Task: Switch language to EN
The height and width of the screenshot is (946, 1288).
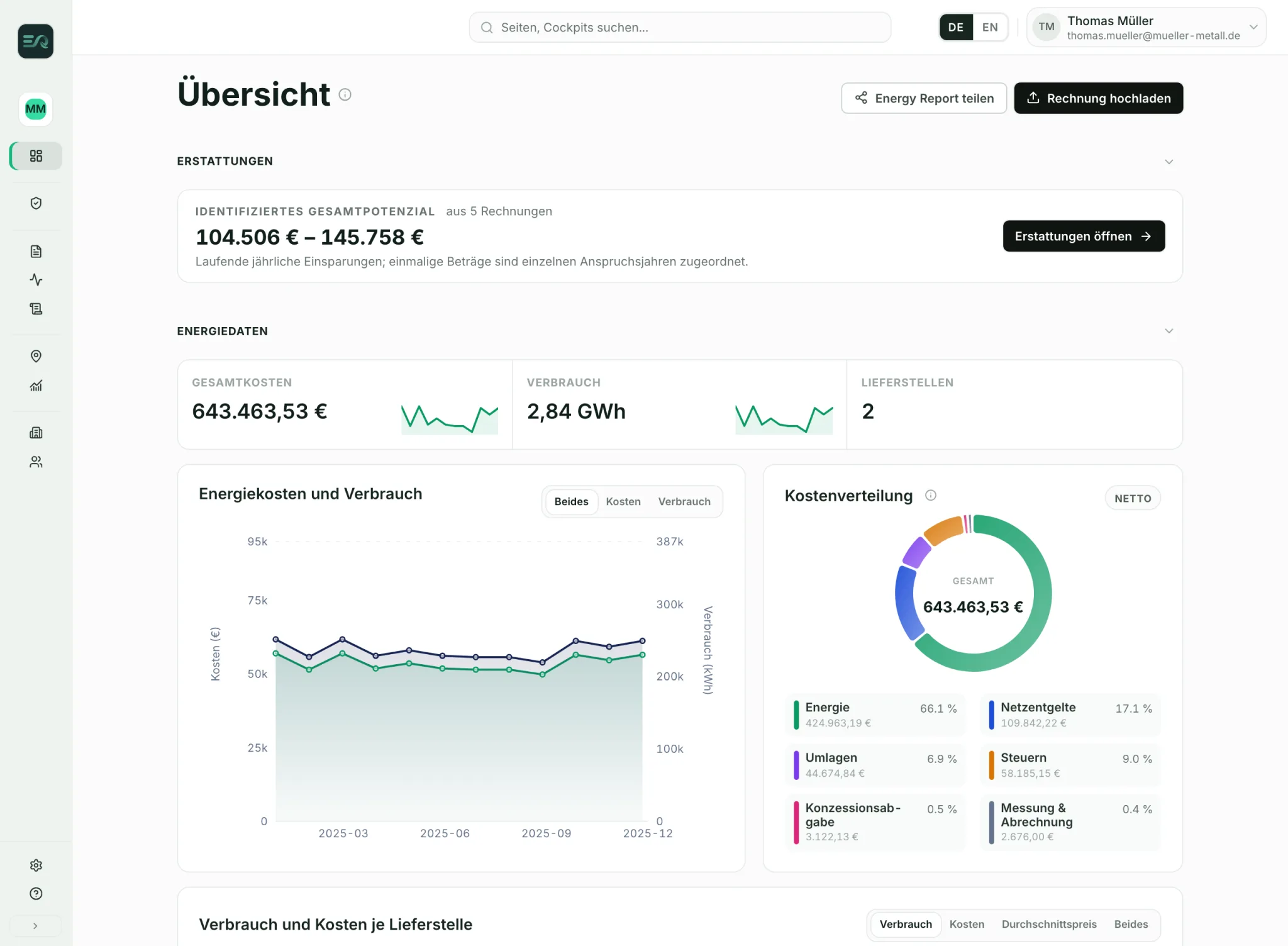Action: pos(990,27)
